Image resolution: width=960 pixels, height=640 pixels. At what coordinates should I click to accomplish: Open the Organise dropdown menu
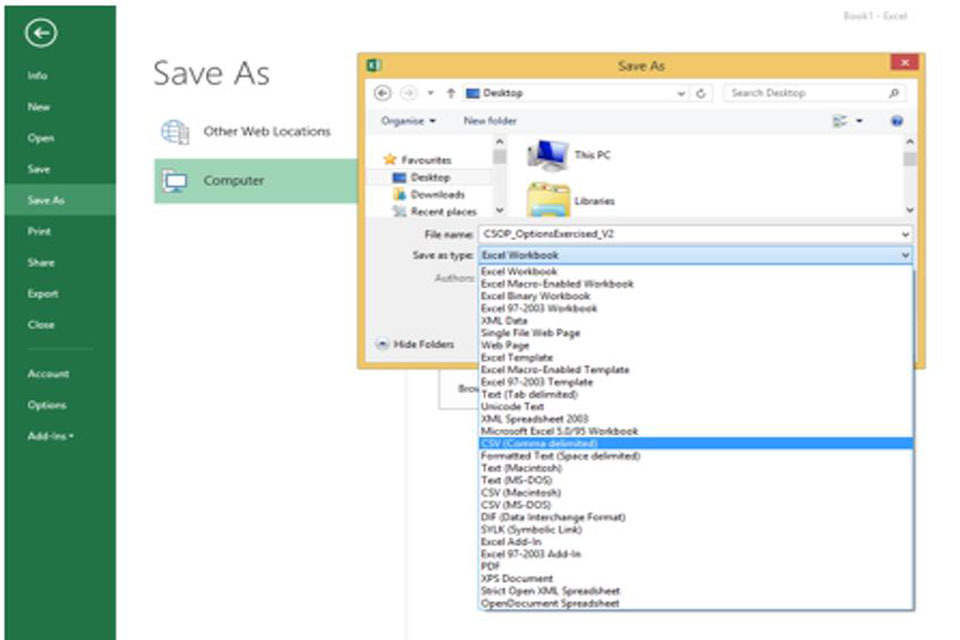point(409,121)
